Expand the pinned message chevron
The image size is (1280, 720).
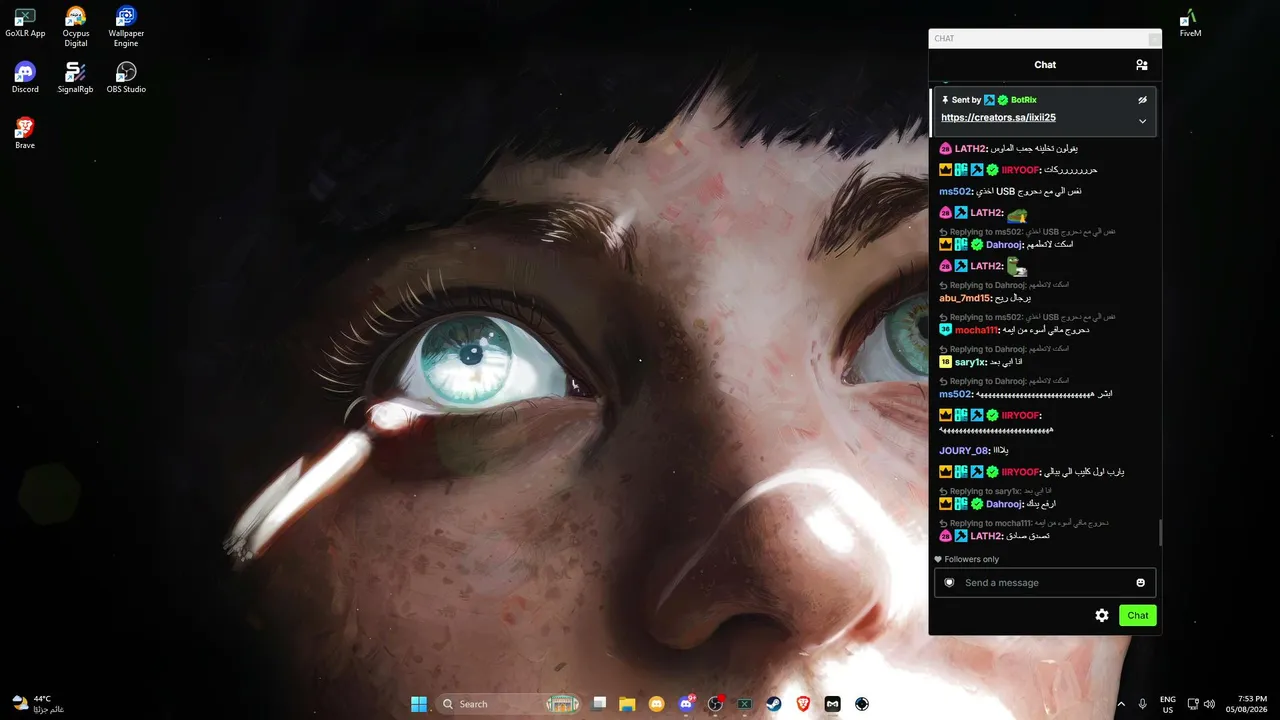point(1142,121)
